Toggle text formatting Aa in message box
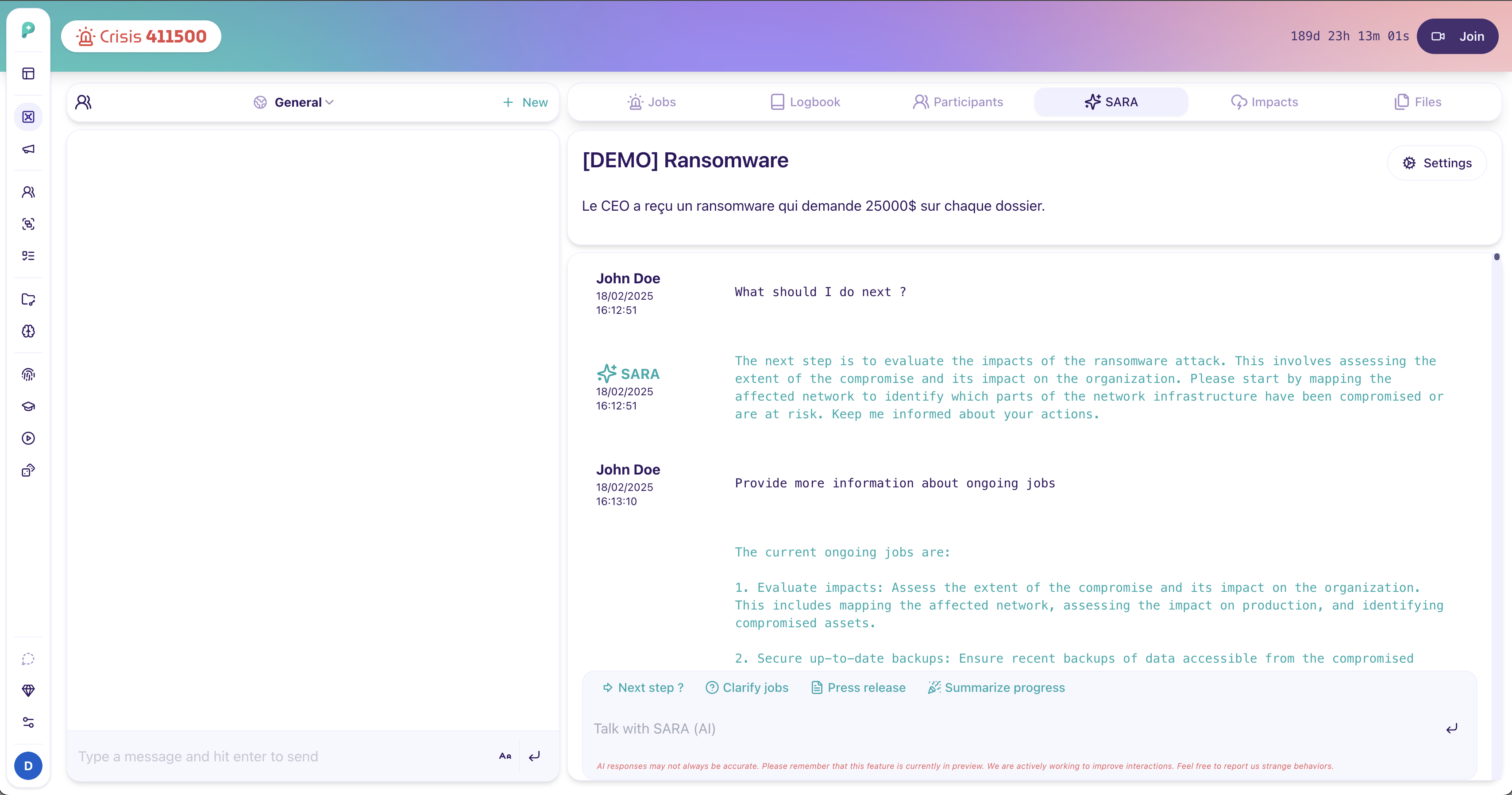1512x795 pixels. point(505,756)
